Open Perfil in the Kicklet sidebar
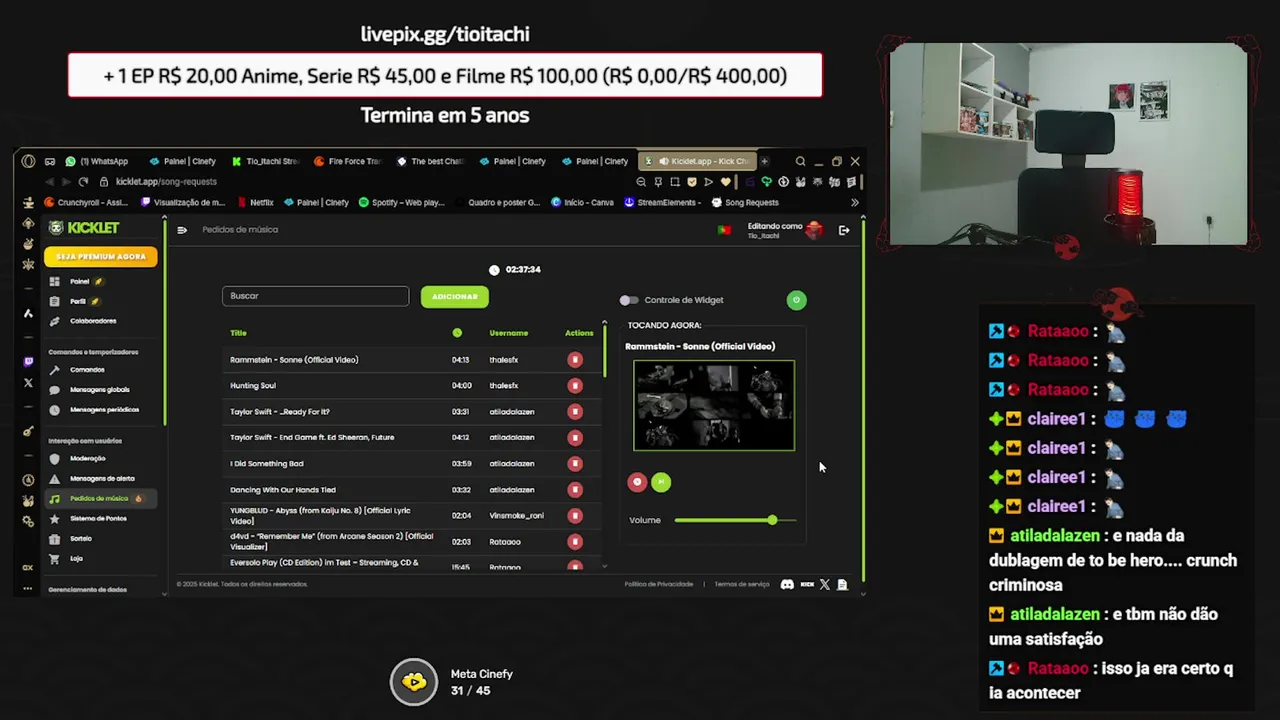The width and height of the screenshot is (1280, 720). point(78,301)
